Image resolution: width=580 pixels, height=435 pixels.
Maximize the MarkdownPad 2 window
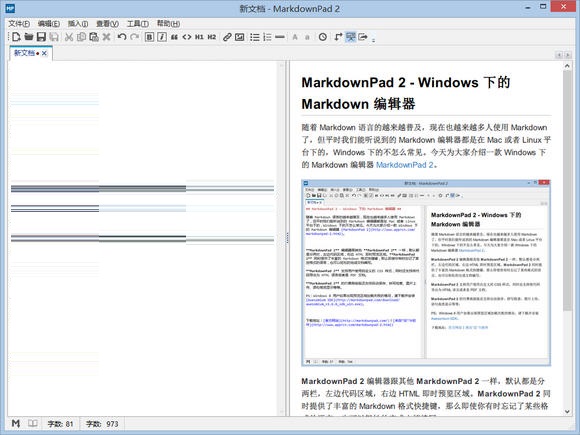pos(543,7)
